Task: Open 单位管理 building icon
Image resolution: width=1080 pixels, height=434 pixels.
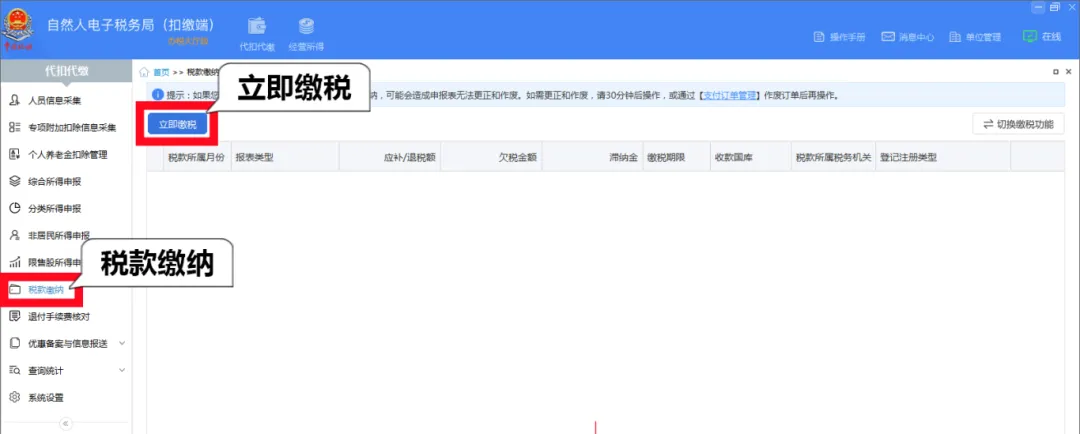Action: [955, 37]
